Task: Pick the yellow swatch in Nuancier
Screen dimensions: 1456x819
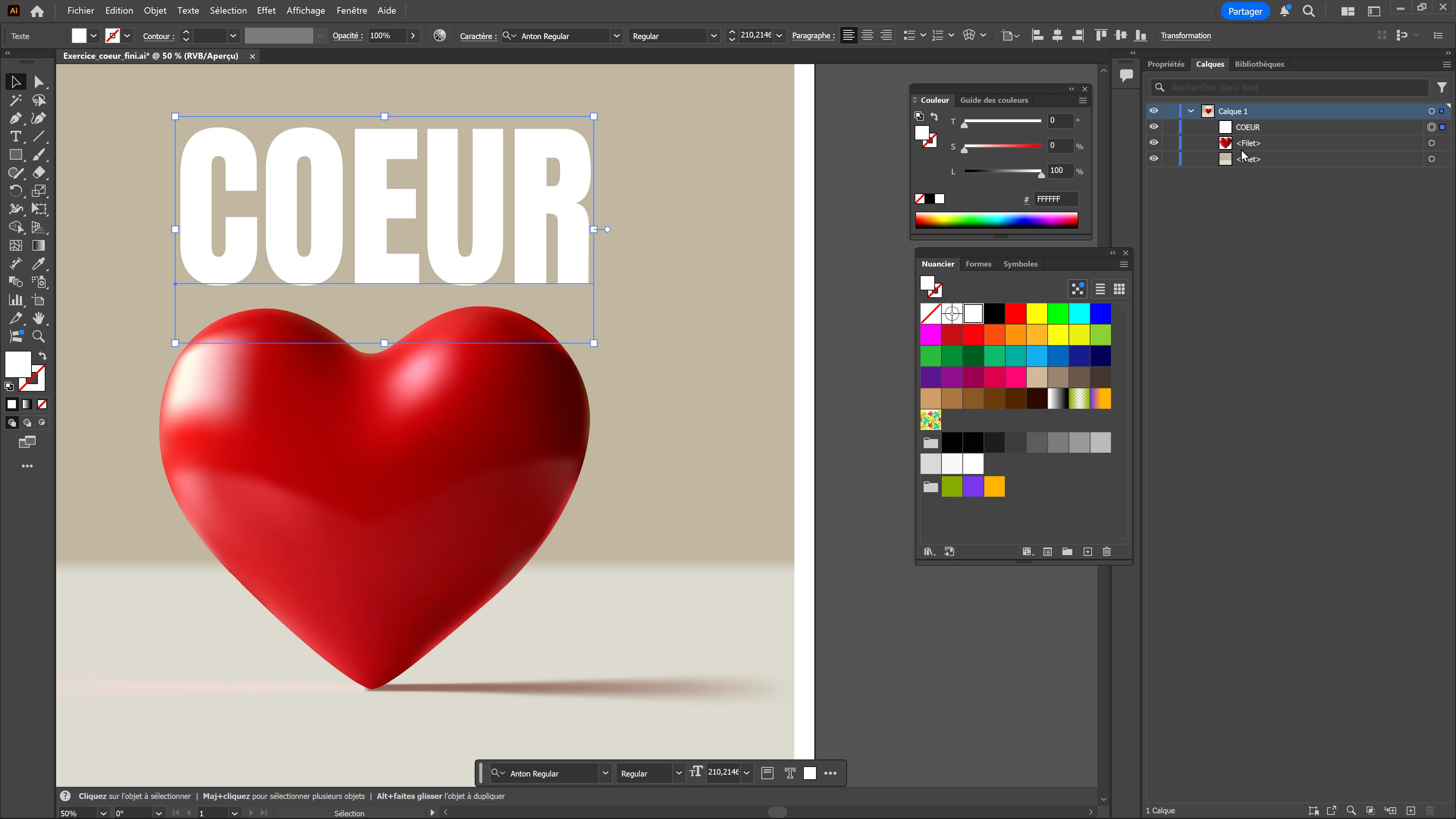Action: pos(1037,314)
